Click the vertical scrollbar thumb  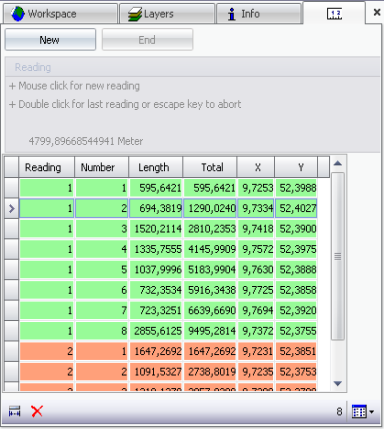click(x=338, y=256)
